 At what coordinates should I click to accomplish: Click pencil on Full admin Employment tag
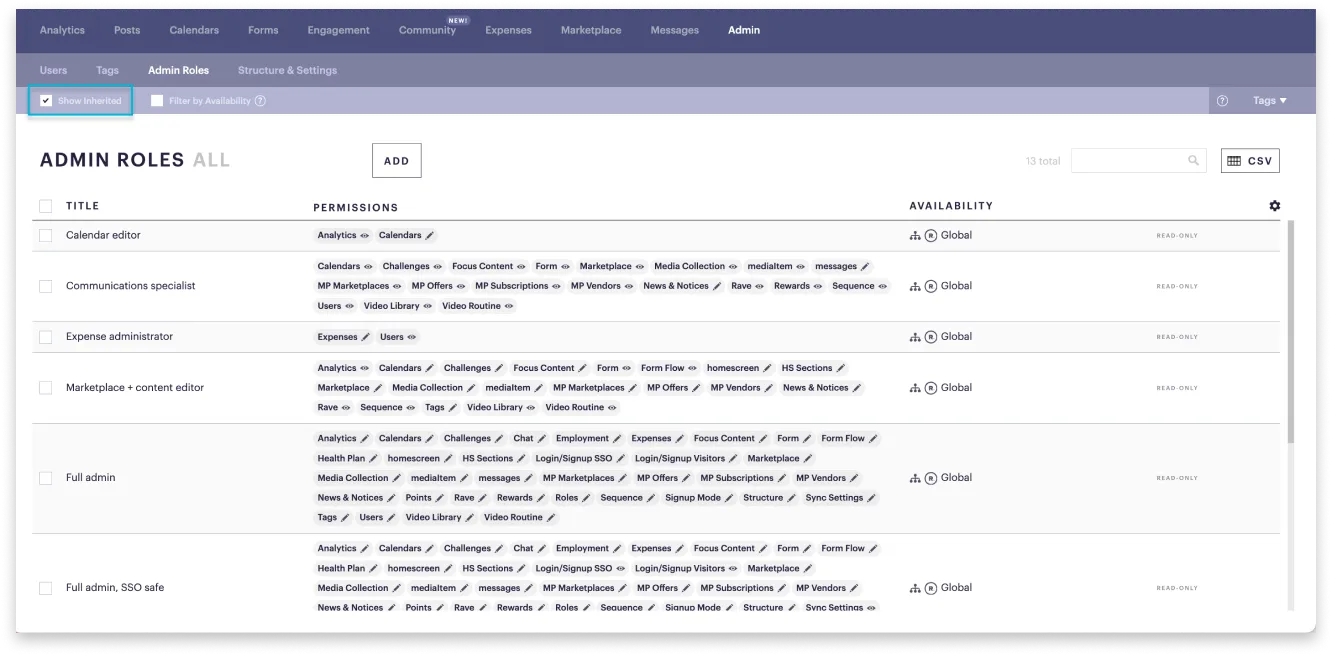click(x=618, y=439)
